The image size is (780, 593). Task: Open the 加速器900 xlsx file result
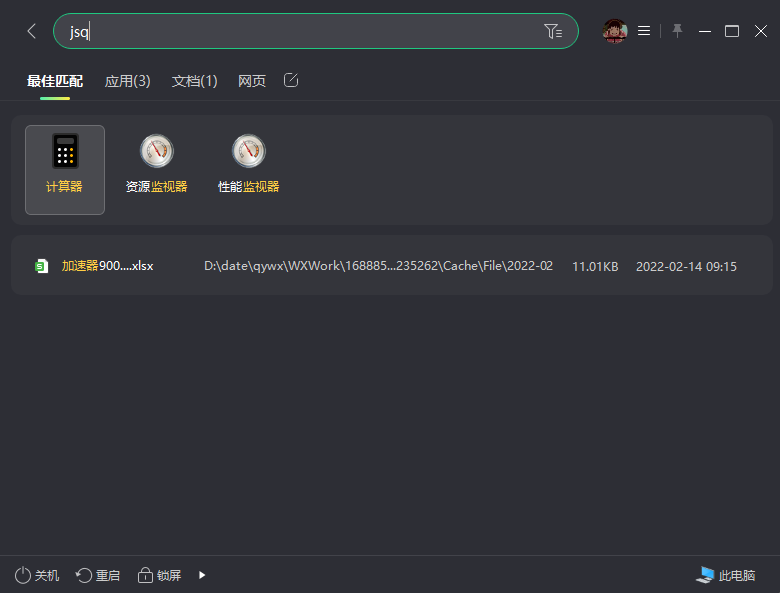(107, 266)
